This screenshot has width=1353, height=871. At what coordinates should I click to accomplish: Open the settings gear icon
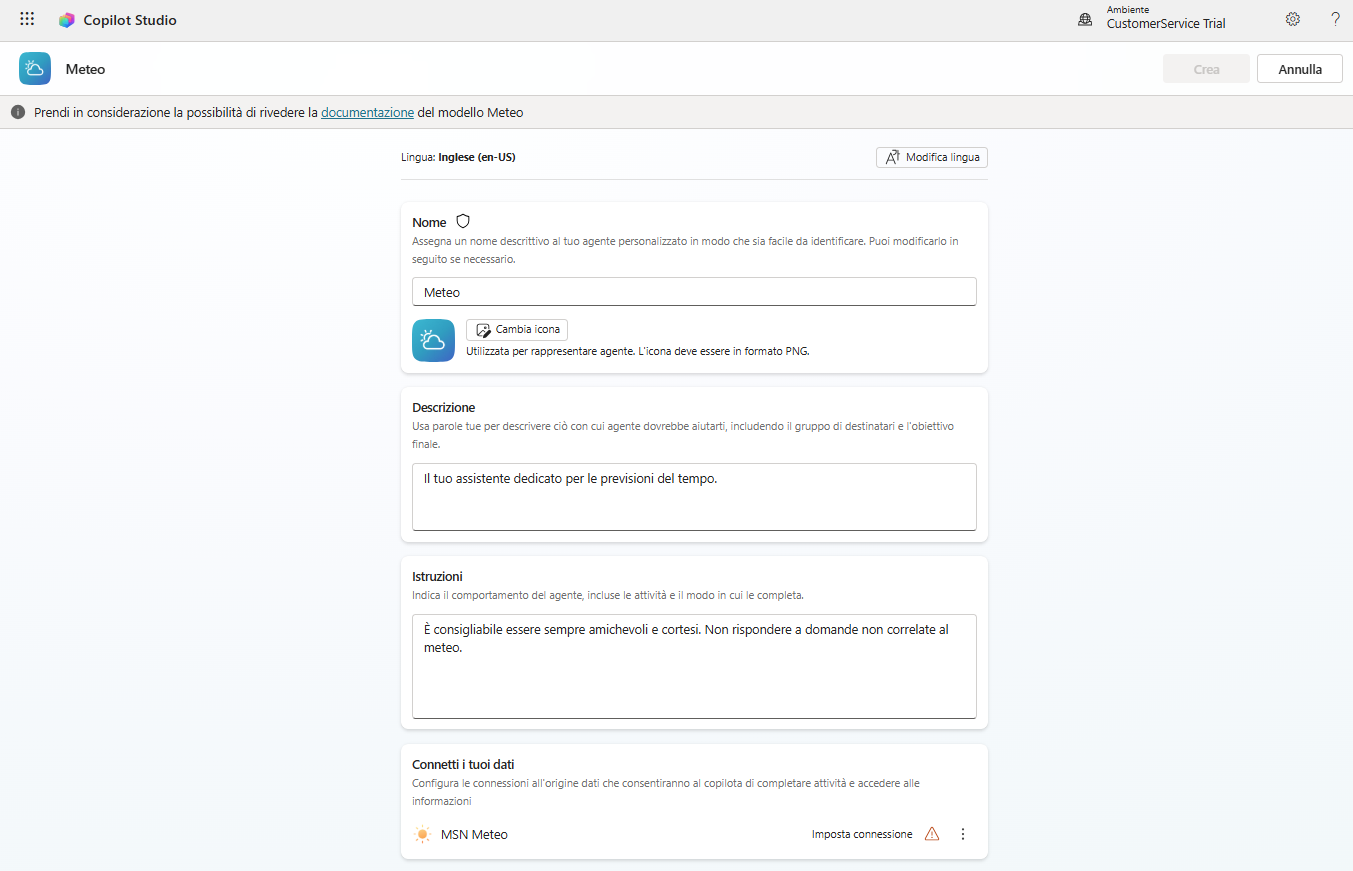[1292, 19]
